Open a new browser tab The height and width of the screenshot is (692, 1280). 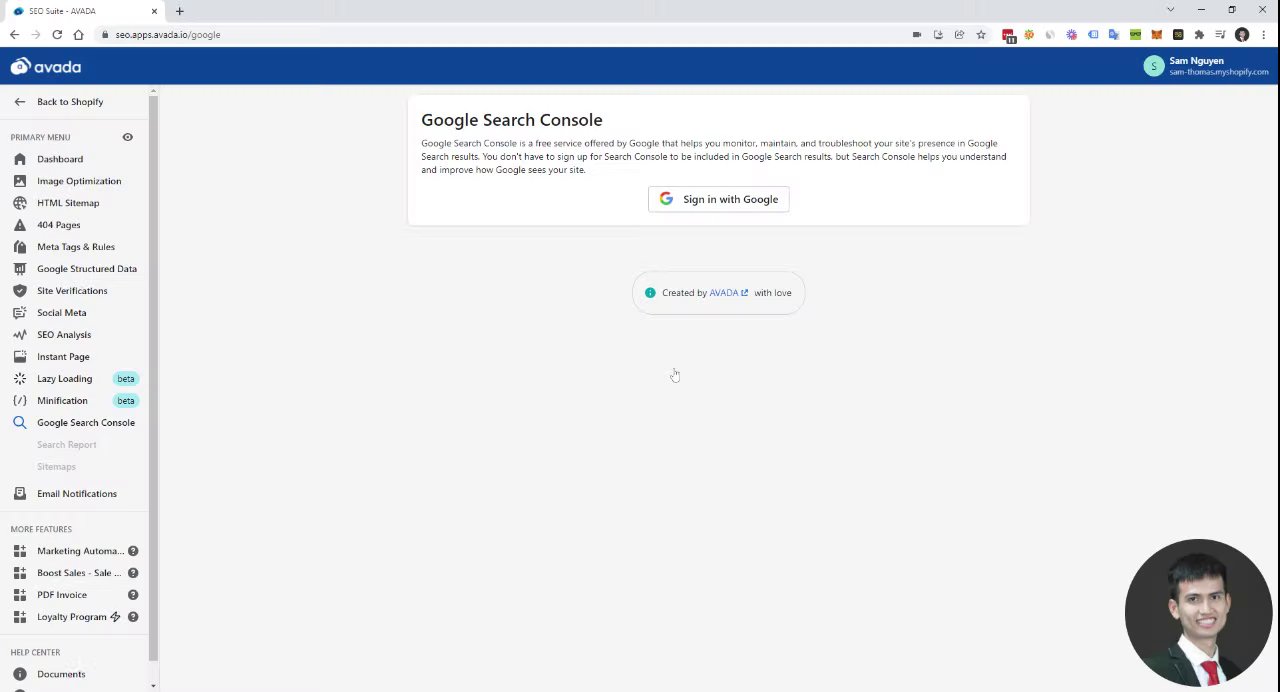tap(179, 11)
